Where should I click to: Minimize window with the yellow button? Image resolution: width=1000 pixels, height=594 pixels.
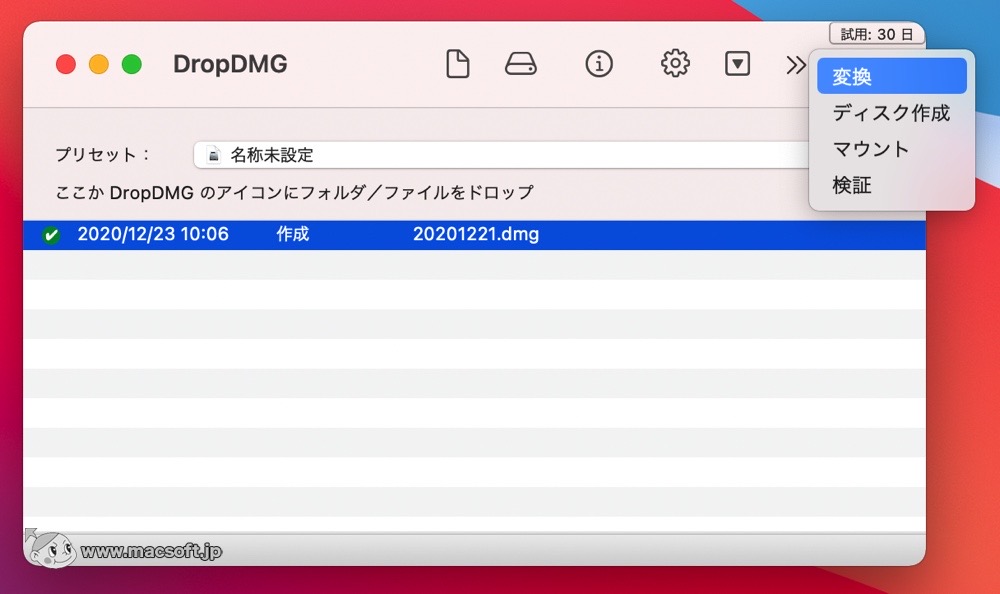[99, 64]
